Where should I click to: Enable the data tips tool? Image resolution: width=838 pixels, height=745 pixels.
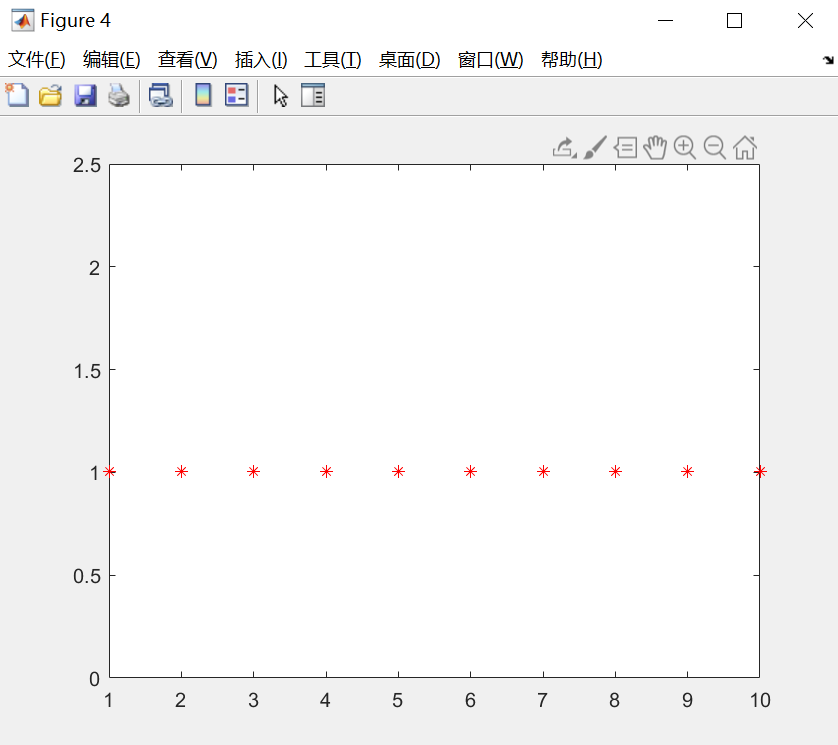click(625, 148)
